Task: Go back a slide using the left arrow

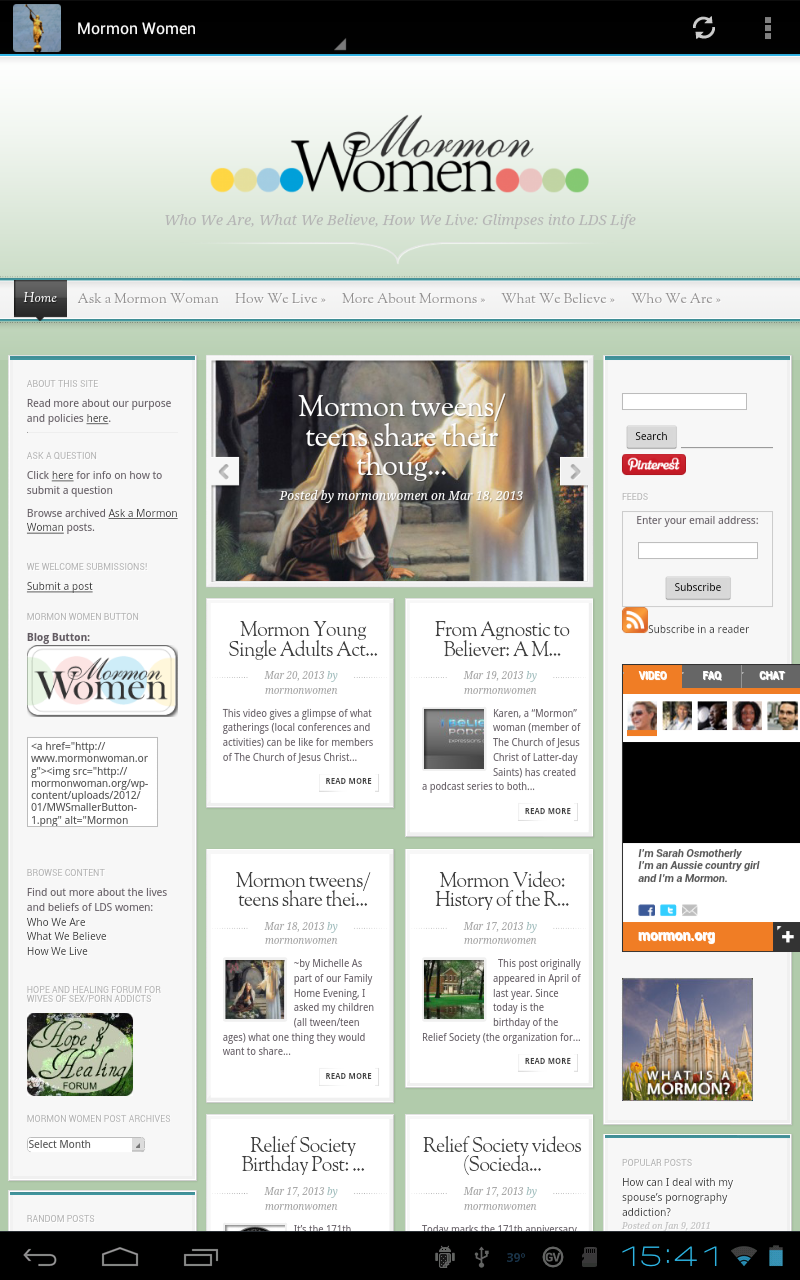Action: [x=225, y=471]
